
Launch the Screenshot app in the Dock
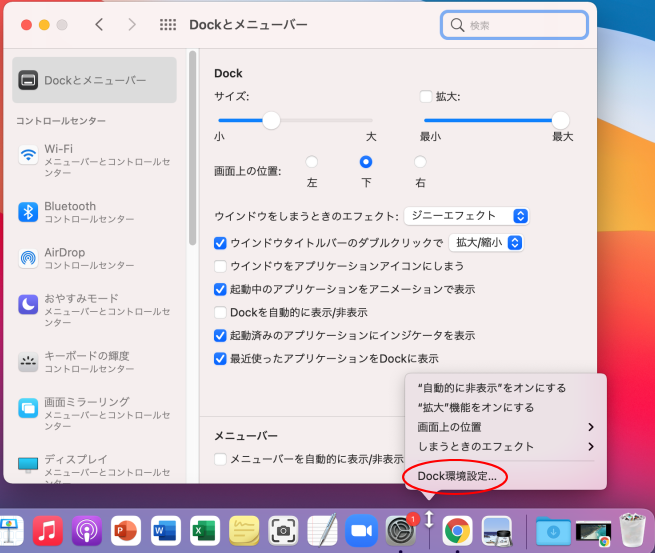283,530
